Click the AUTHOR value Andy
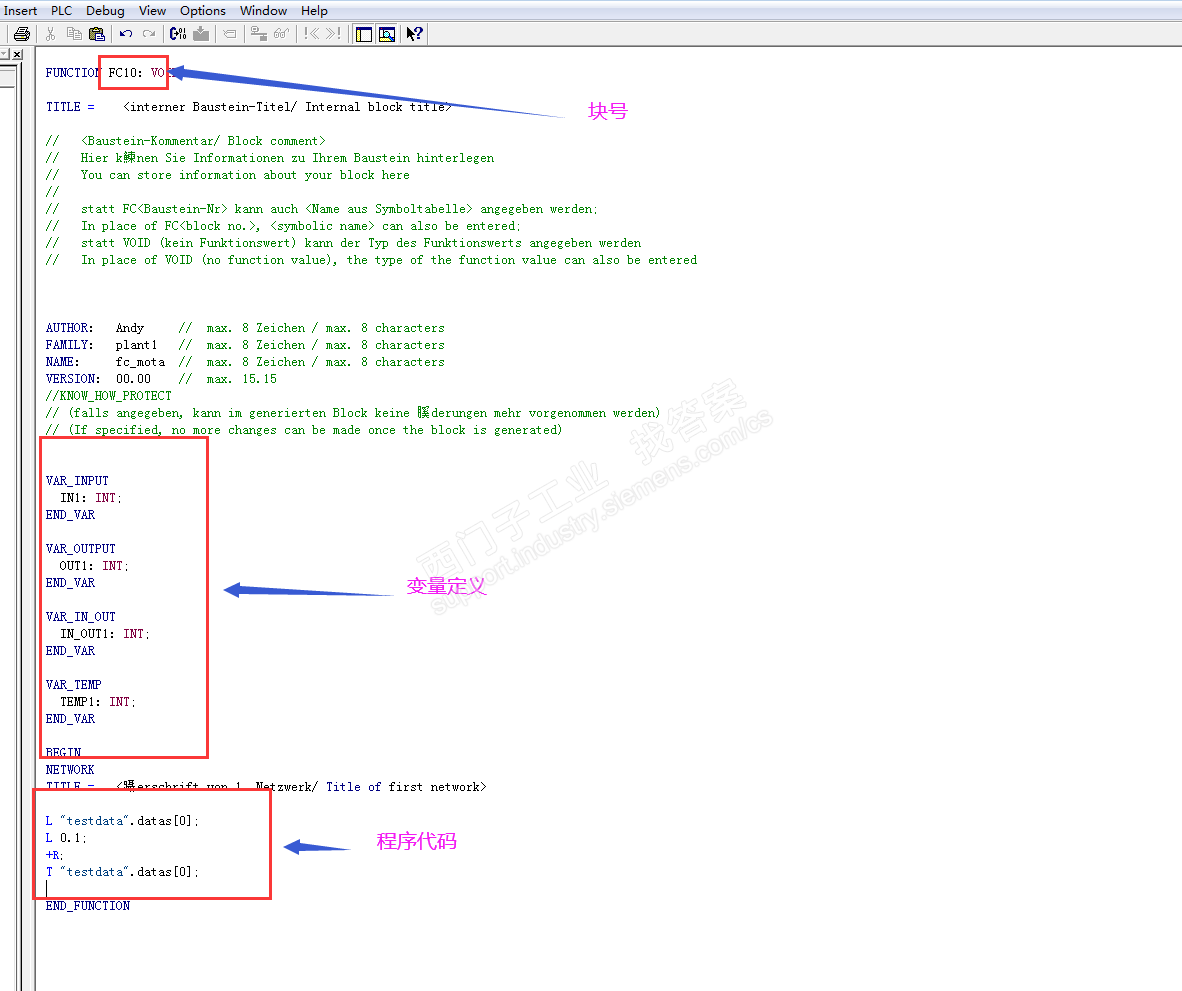 click(x=130, y=328)
